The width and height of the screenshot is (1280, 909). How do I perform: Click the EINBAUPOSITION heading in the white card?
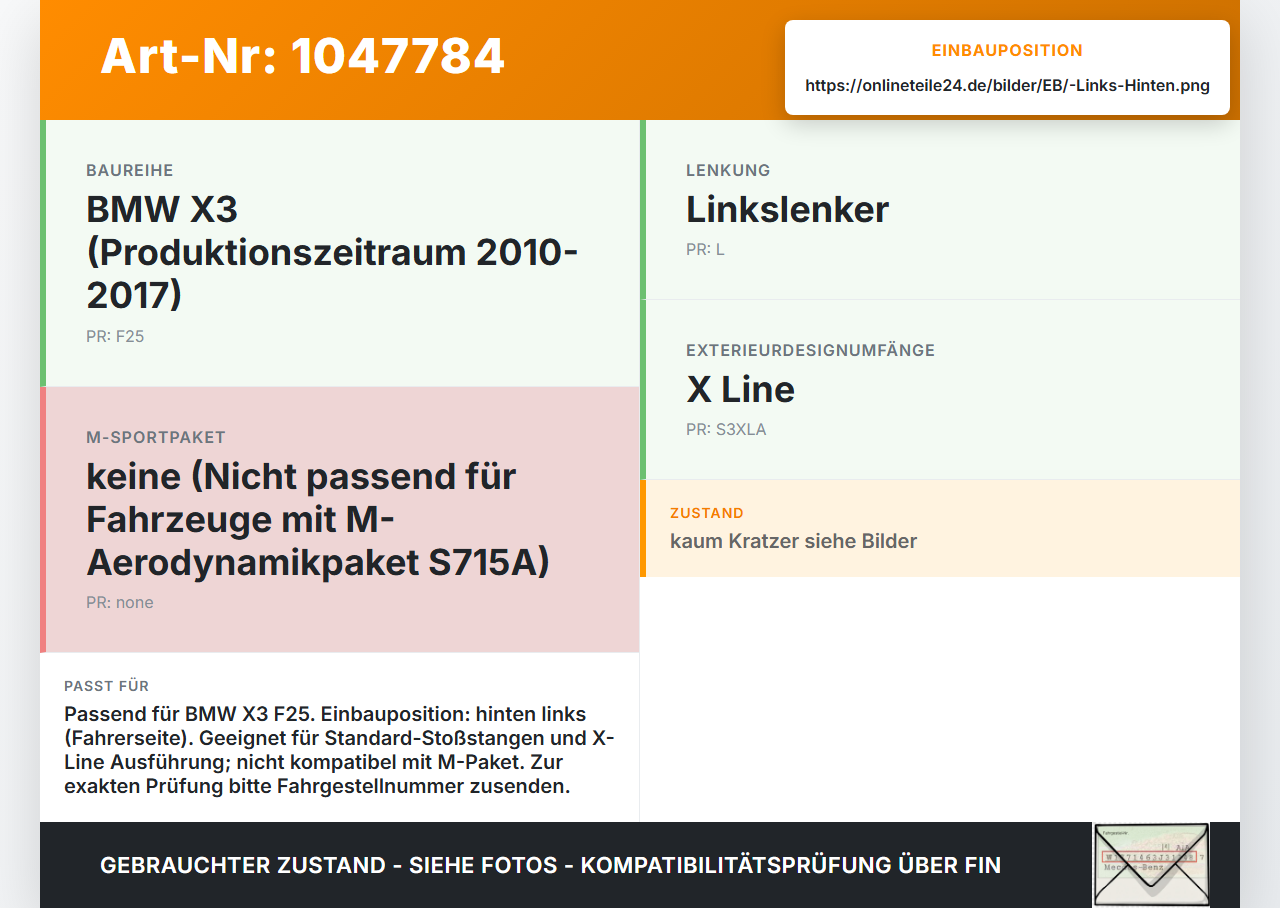point(1007,50)
